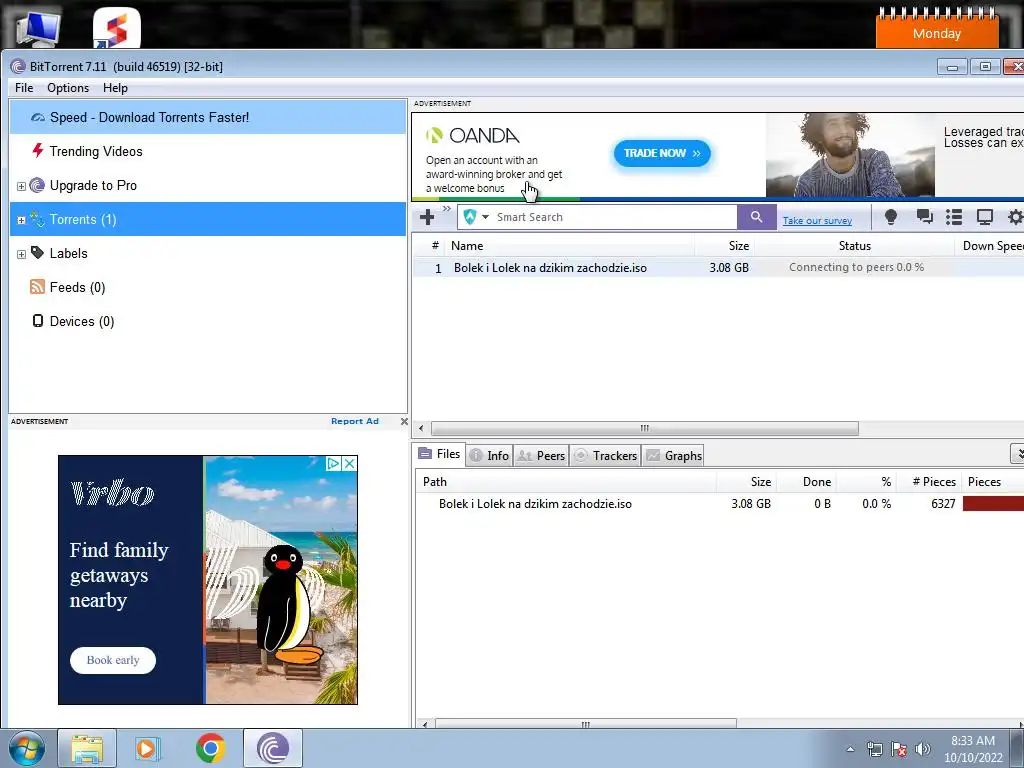1024x768 pixels.
Task: Click the lightbulb ideas icon
Action: (891, 217)
